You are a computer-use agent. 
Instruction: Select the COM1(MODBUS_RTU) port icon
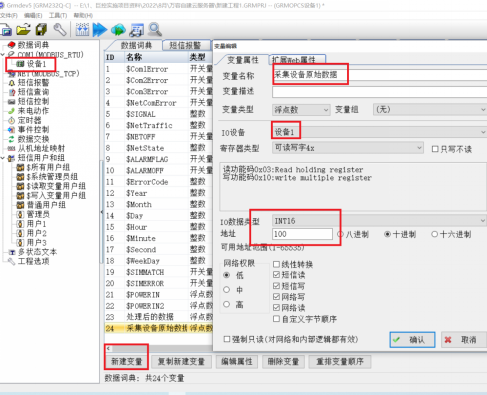[12, 54]
